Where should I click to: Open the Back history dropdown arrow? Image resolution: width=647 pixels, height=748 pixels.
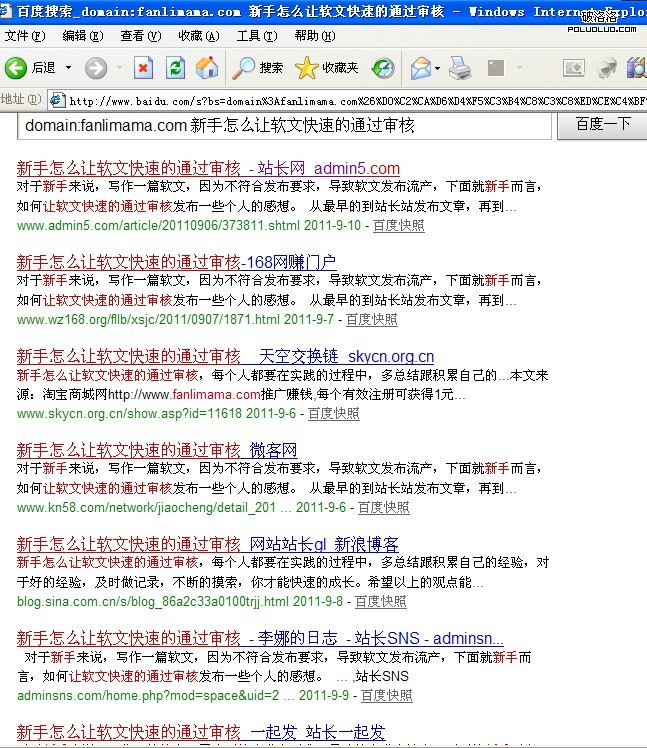(69, 68)
